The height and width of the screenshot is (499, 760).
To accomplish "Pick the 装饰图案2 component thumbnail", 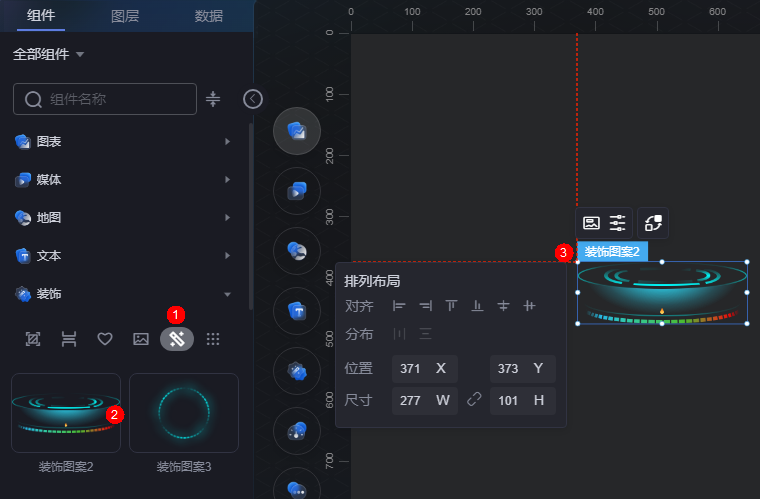I will click(66, 413).
